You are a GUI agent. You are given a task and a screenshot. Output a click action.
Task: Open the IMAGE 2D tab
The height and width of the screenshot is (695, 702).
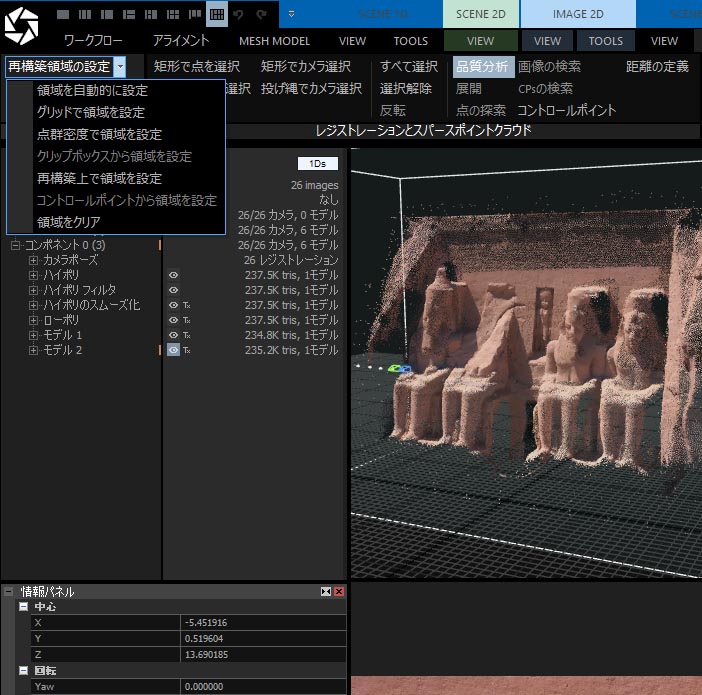578,15
